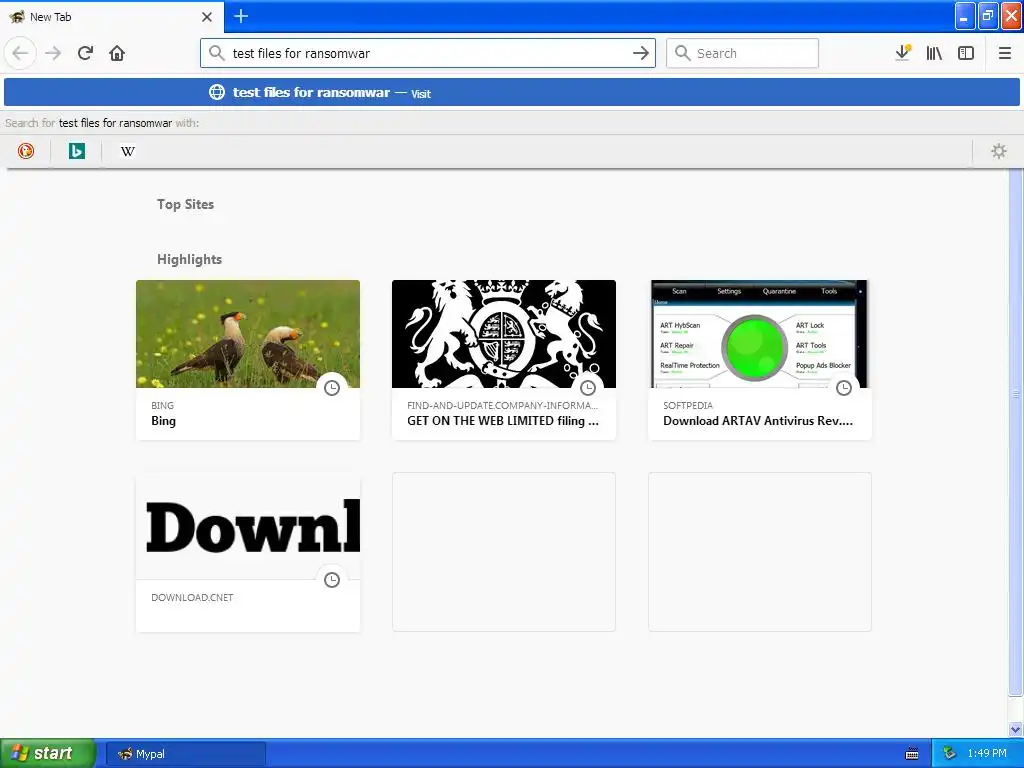Open a new tab with plus button

241,16
